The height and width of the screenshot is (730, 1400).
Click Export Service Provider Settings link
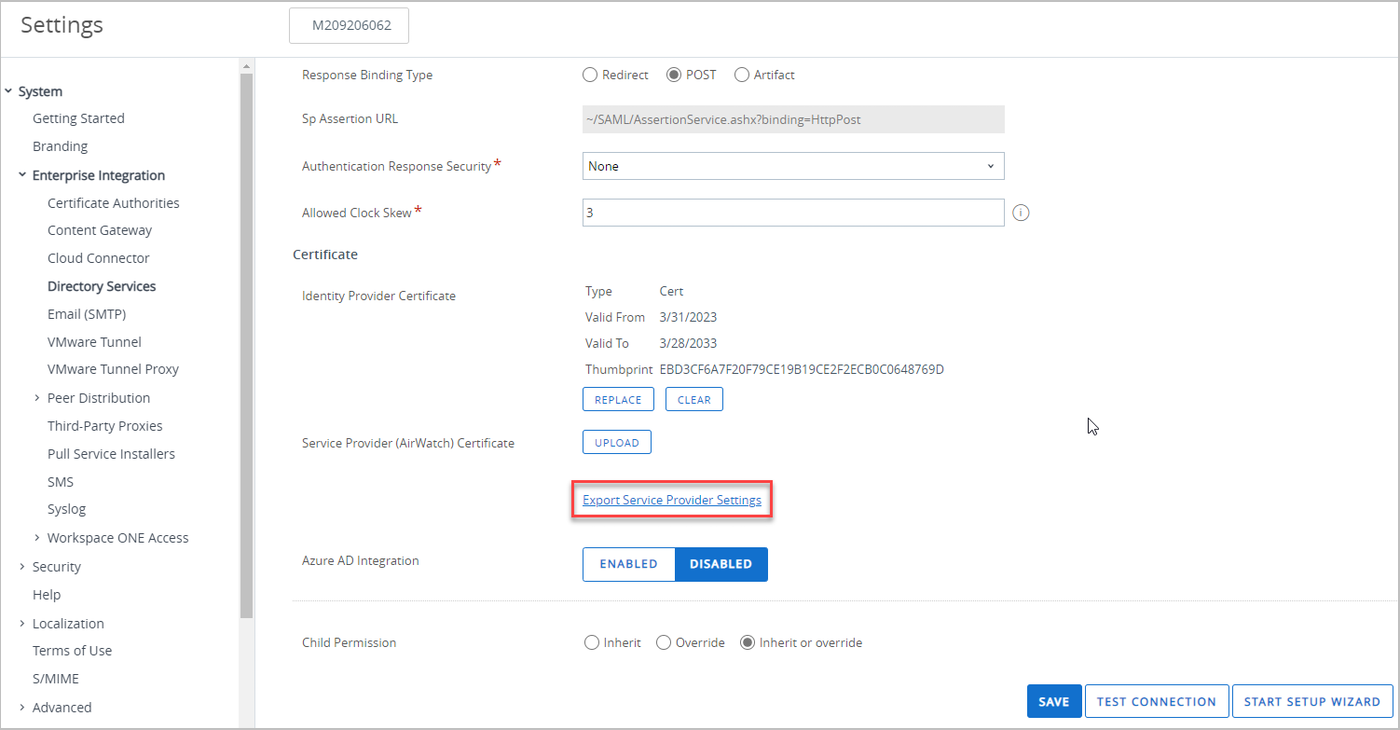[672, 500]
